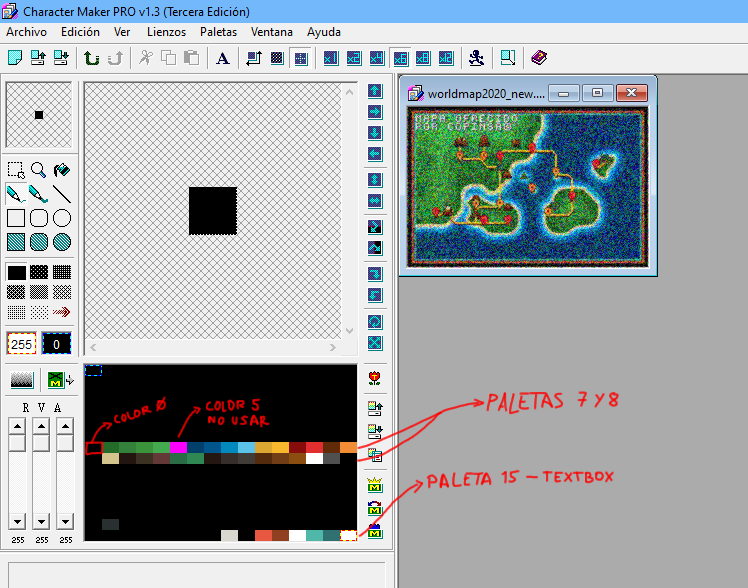Image resolution: width=748 pixels, height=588 pixels.
Task: Click the grayscale gradient palette button
Action: (22, 380)
